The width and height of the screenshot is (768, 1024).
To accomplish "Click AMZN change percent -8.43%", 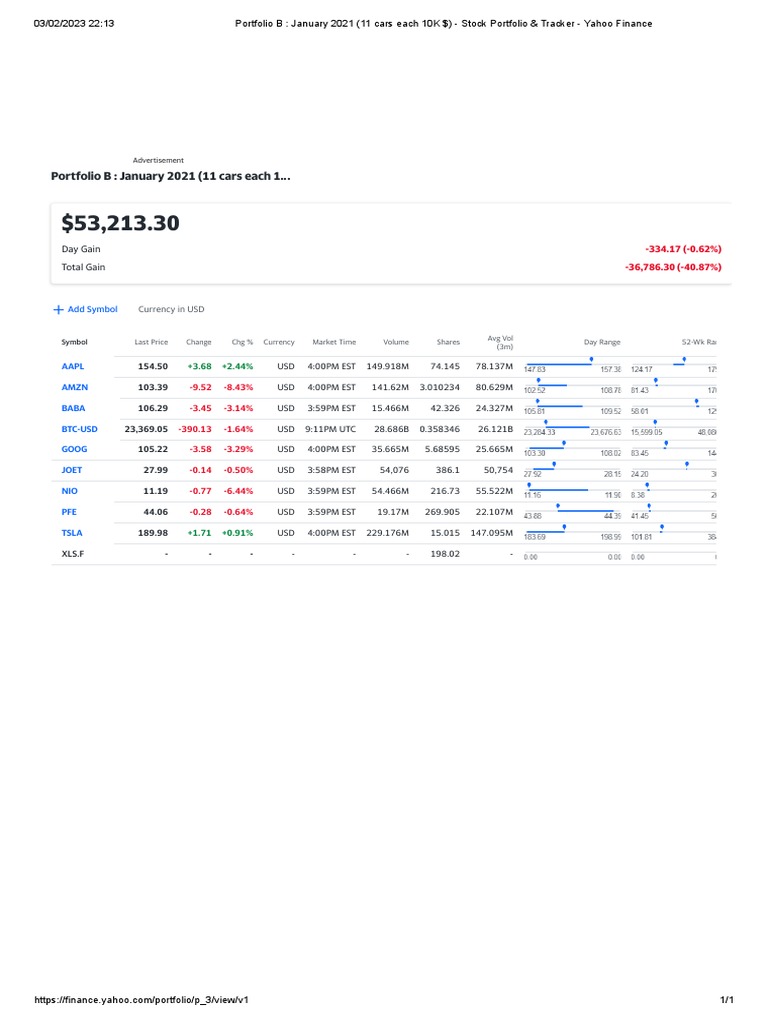I will click(238, 387).
